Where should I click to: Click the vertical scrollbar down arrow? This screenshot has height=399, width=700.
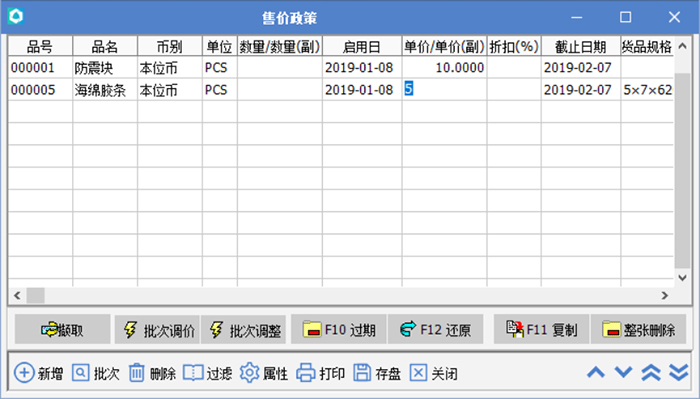(x=682, y=278)
